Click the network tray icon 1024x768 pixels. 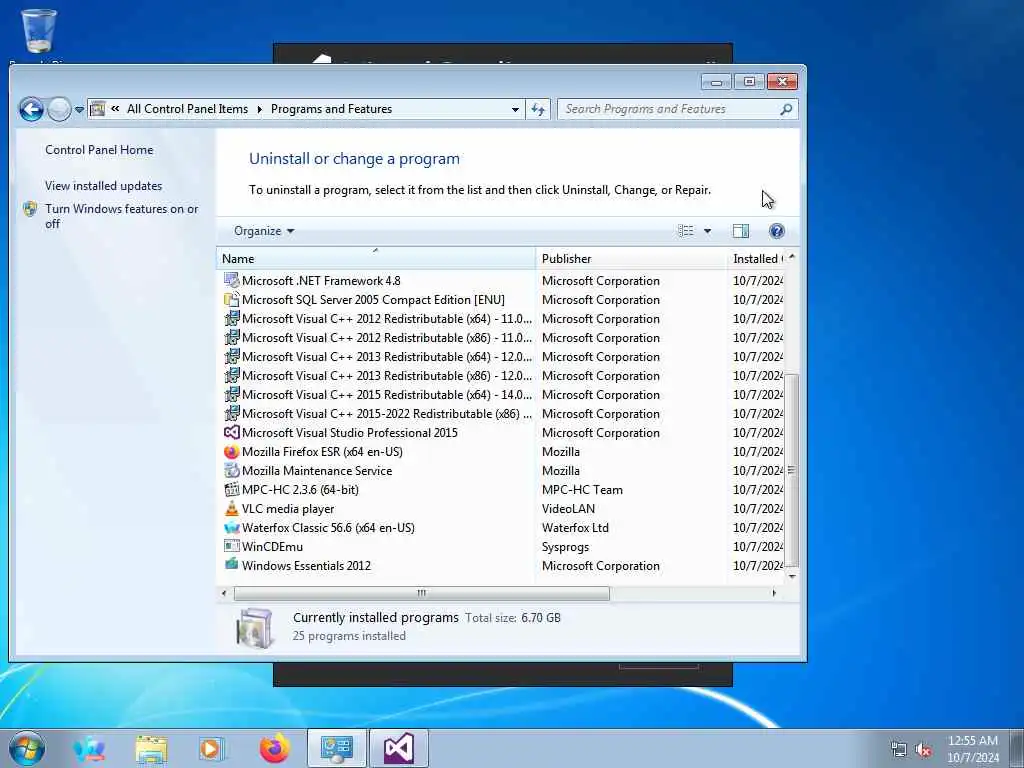899,750
